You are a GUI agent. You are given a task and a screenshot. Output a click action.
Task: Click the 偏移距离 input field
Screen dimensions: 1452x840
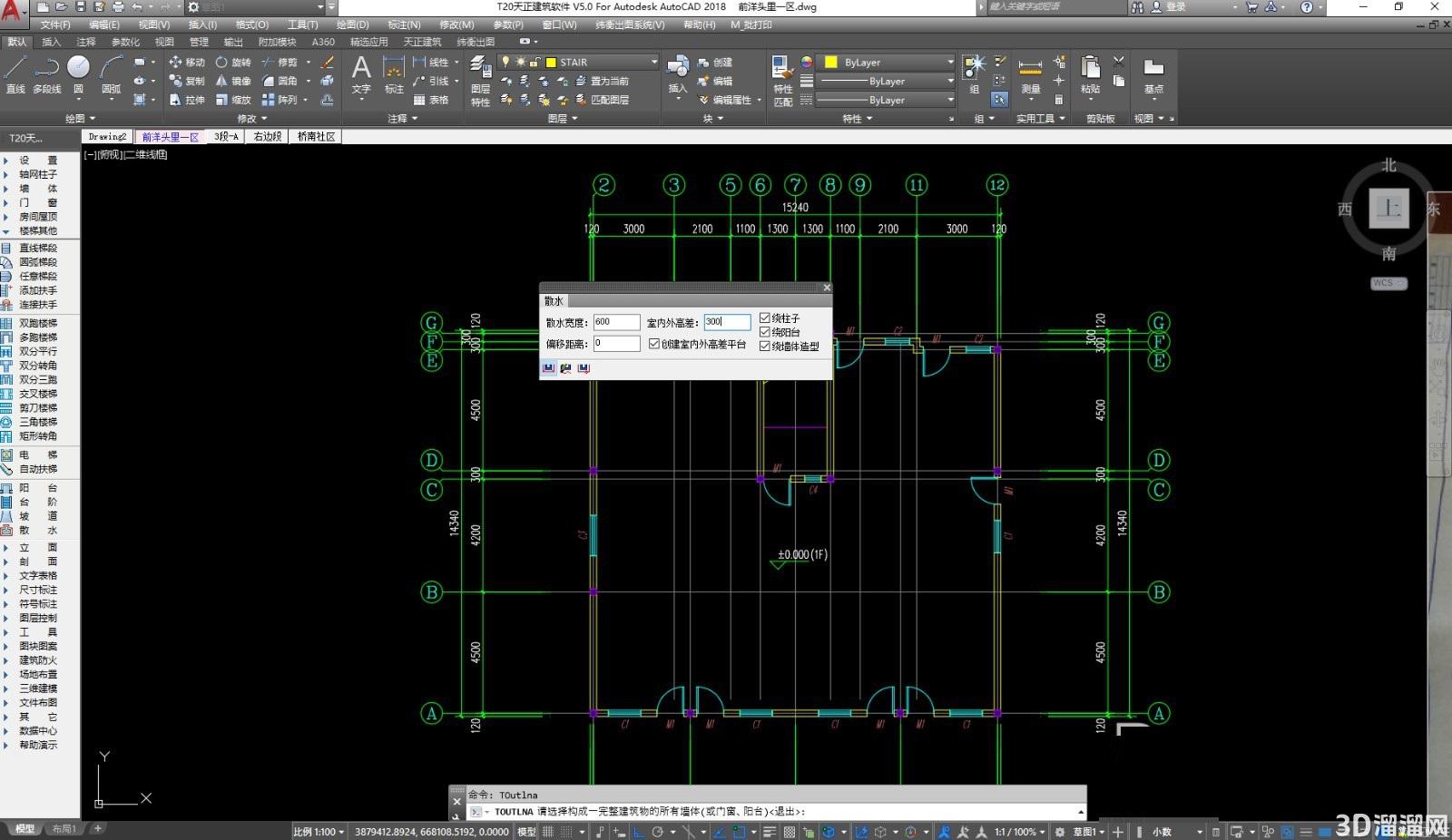click(x=616, y=343)
